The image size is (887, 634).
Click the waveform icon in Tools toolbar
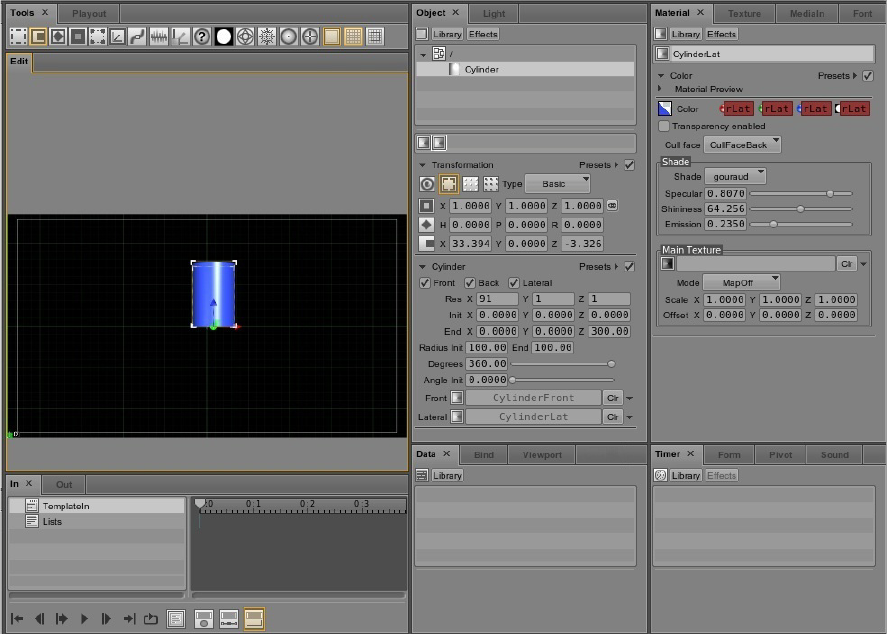coord(158,37)
